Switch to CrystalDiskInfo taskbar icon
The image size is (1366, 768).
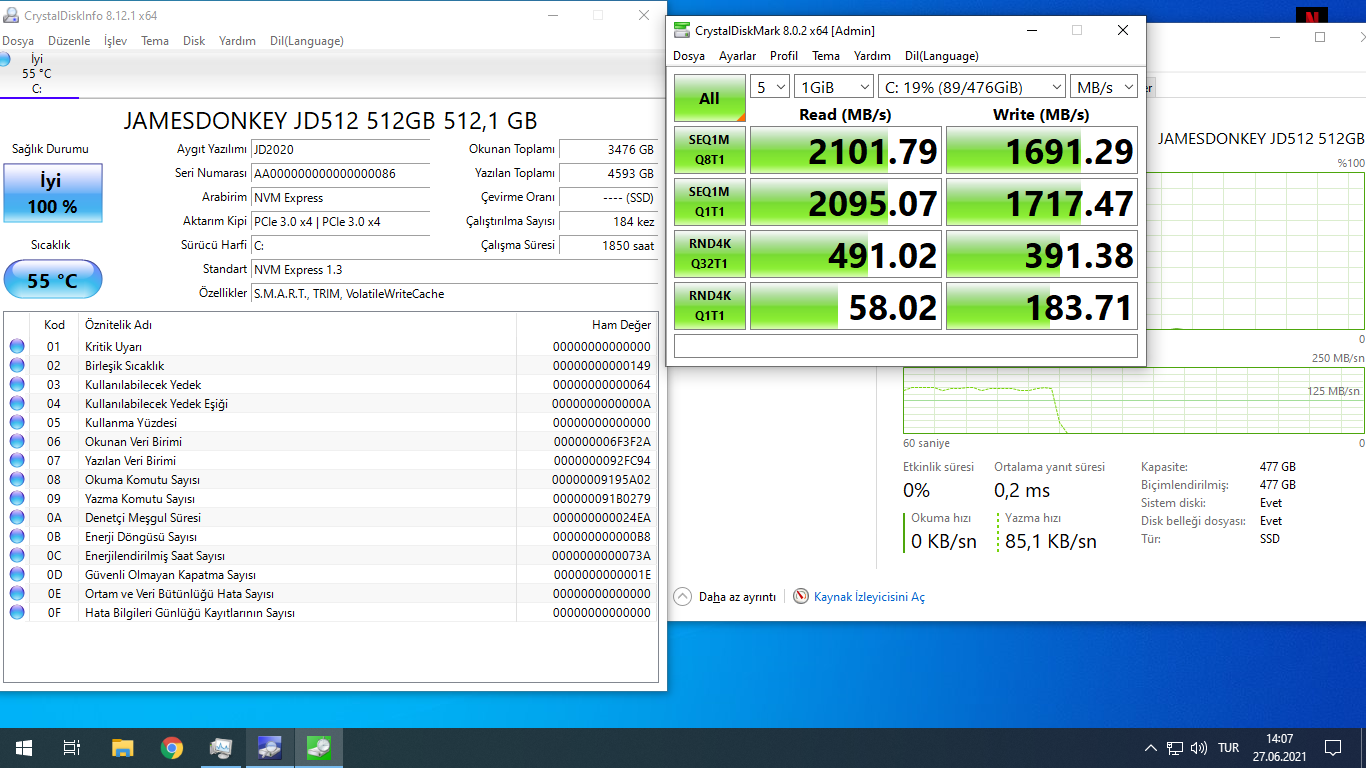tap(270, 748)
